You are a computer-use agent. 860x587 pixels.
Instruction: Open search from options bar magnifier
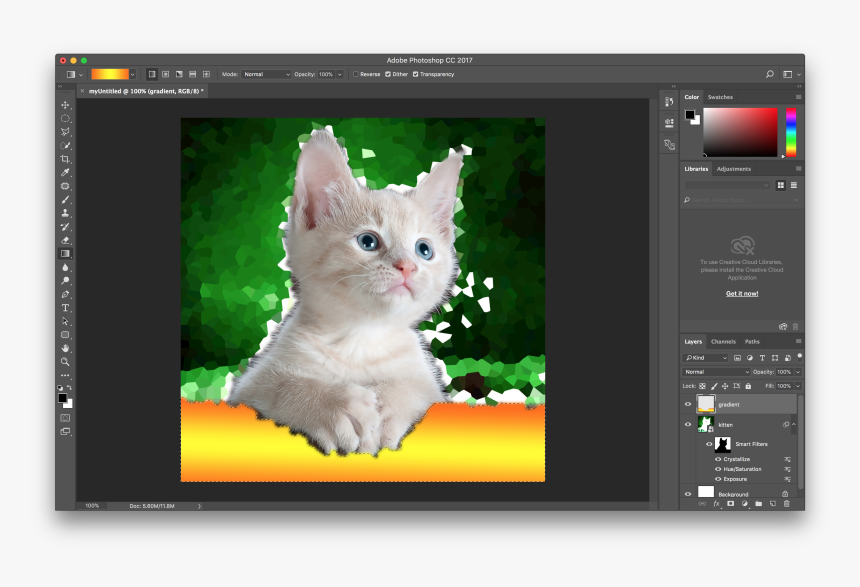point(770,74)
